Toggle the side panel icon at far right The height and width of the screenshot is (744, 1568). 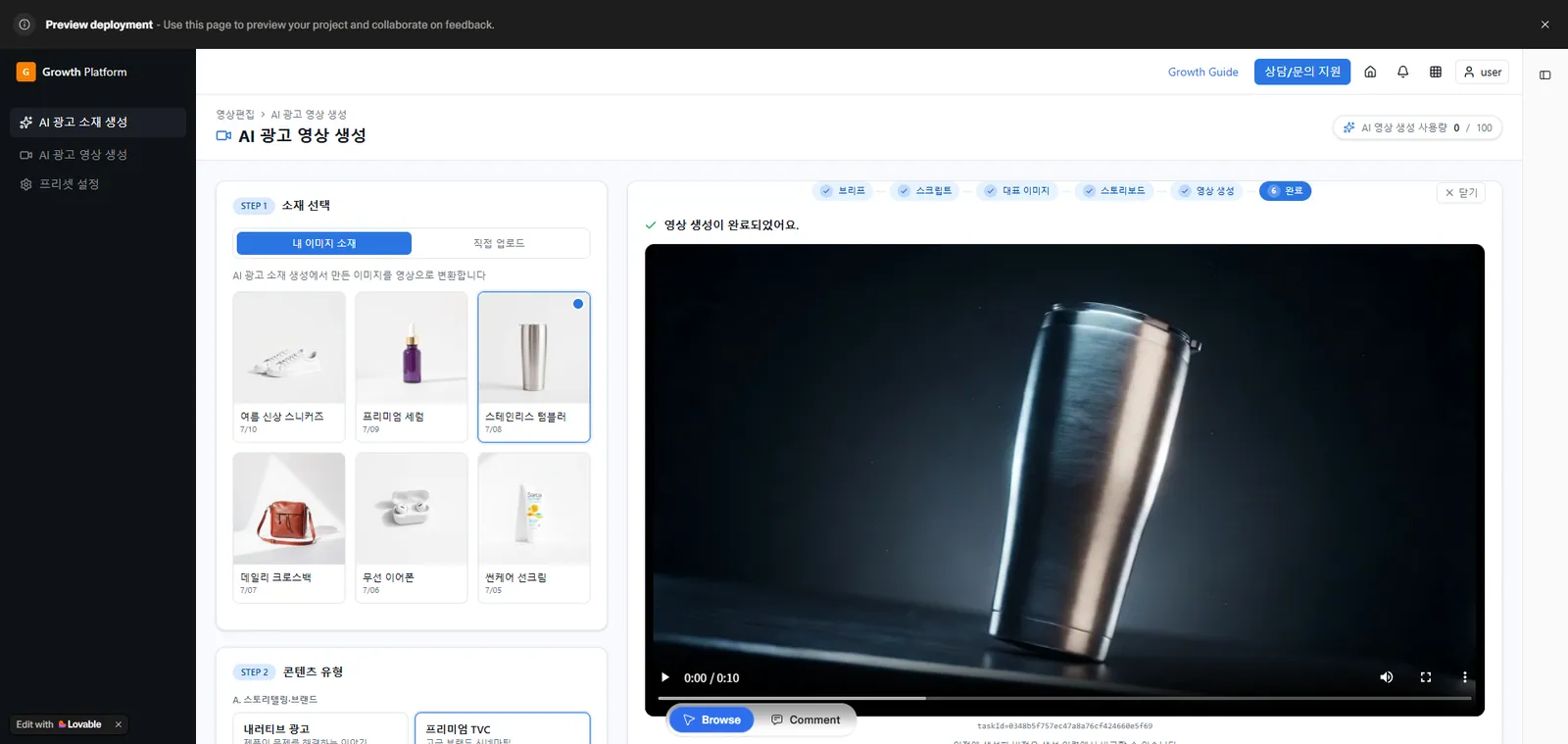(x=1544, y=74)
